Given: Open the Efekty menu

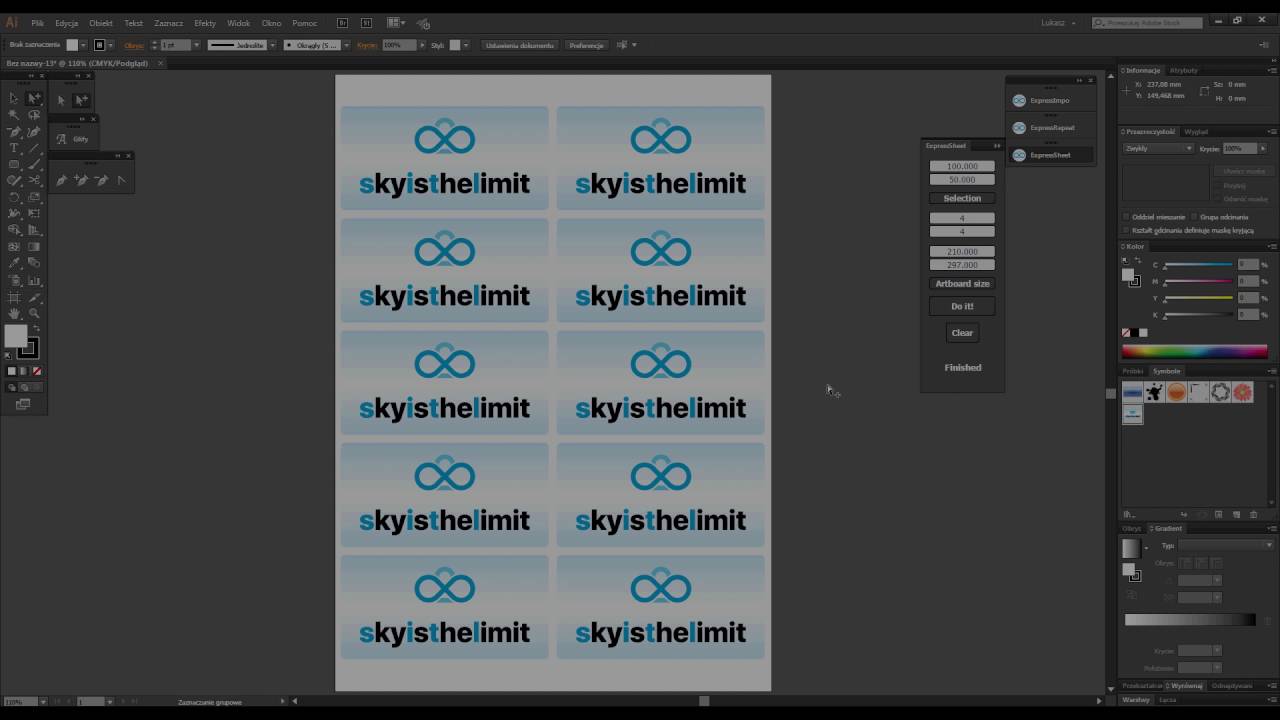Looking at the screenshot, I should (x=205, y=22).
